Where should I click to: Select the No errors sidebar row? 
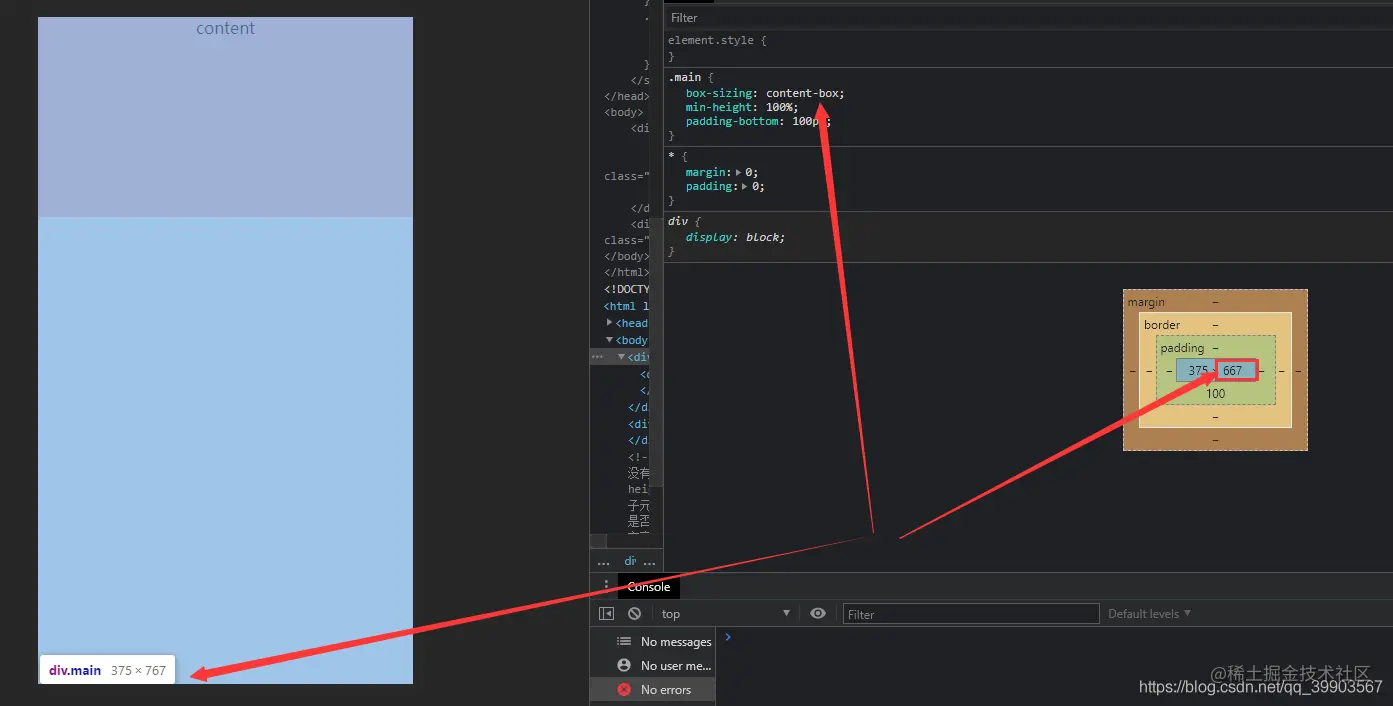[x=653, y=689]
